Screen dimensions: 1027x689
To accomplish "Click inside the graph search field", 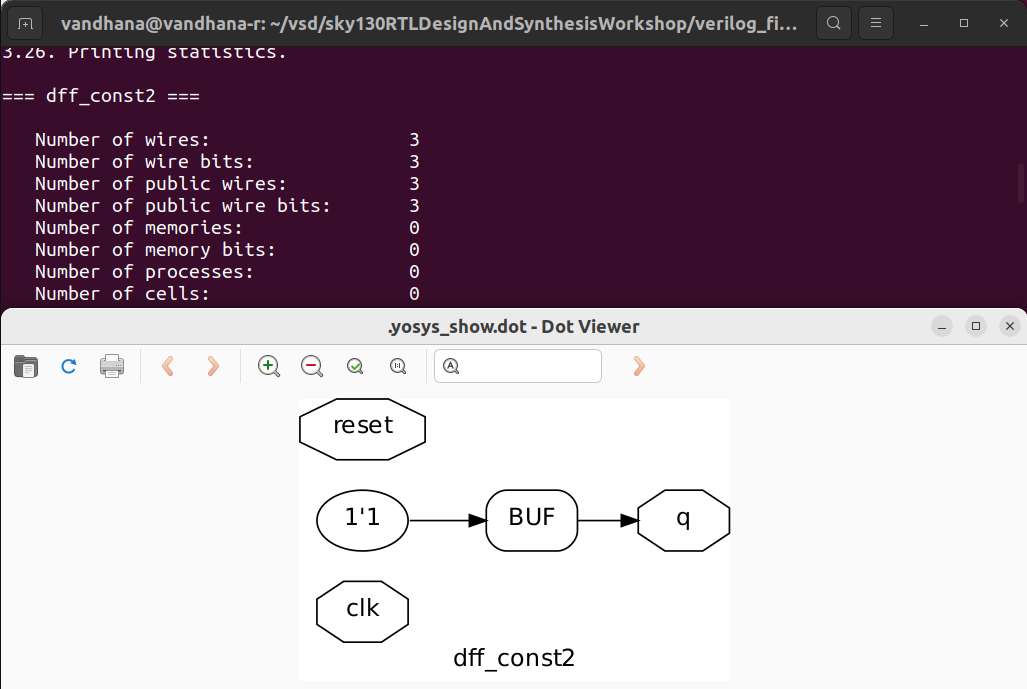I will click(525, 366).
